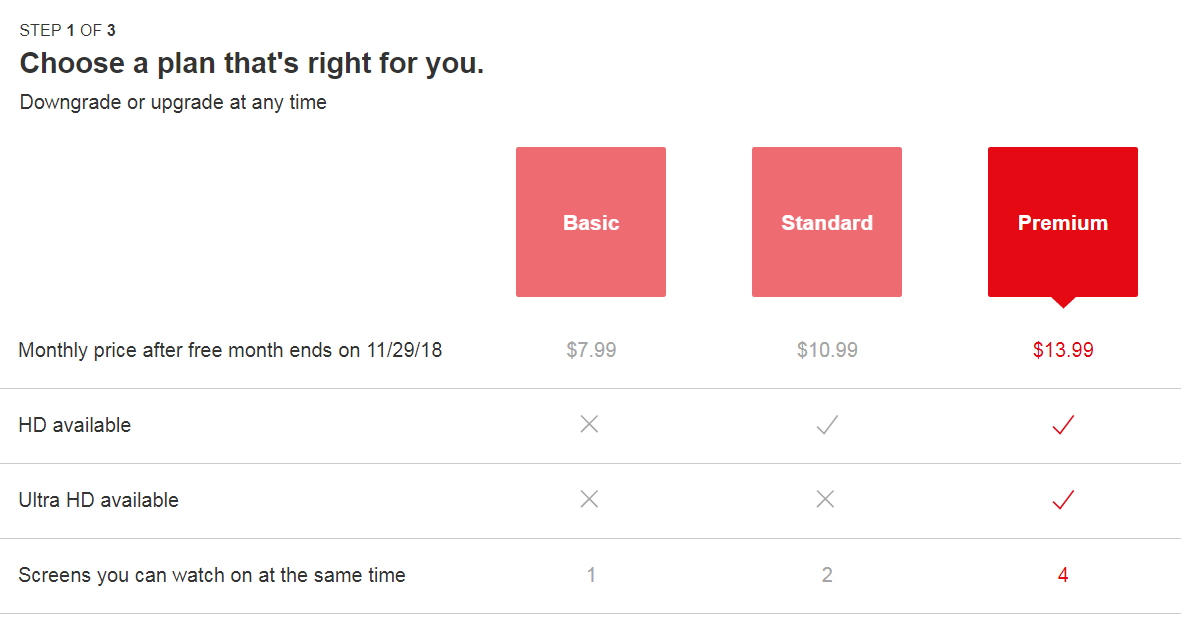The width and height of the screenshot is (1197, 623).
Task: Click the Standard Ultra HD X icon
Action: (825, 499)
